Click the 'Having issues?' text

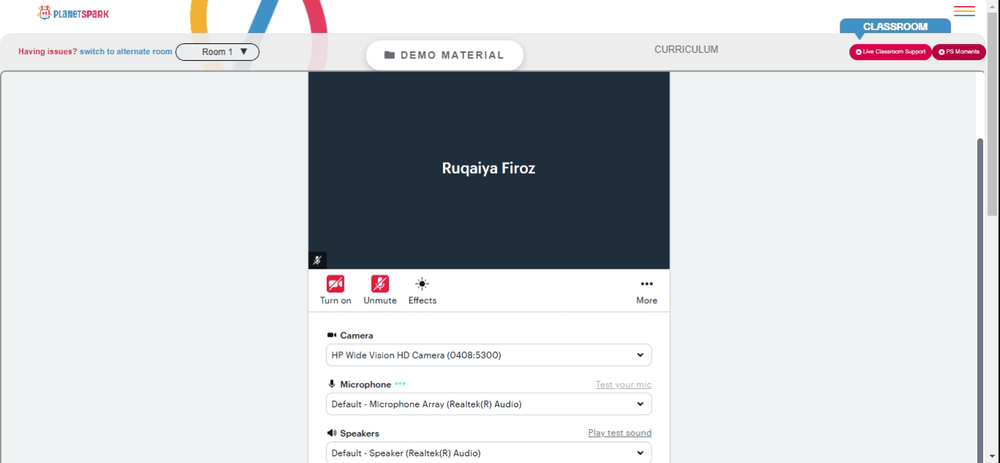pos(48,52)
